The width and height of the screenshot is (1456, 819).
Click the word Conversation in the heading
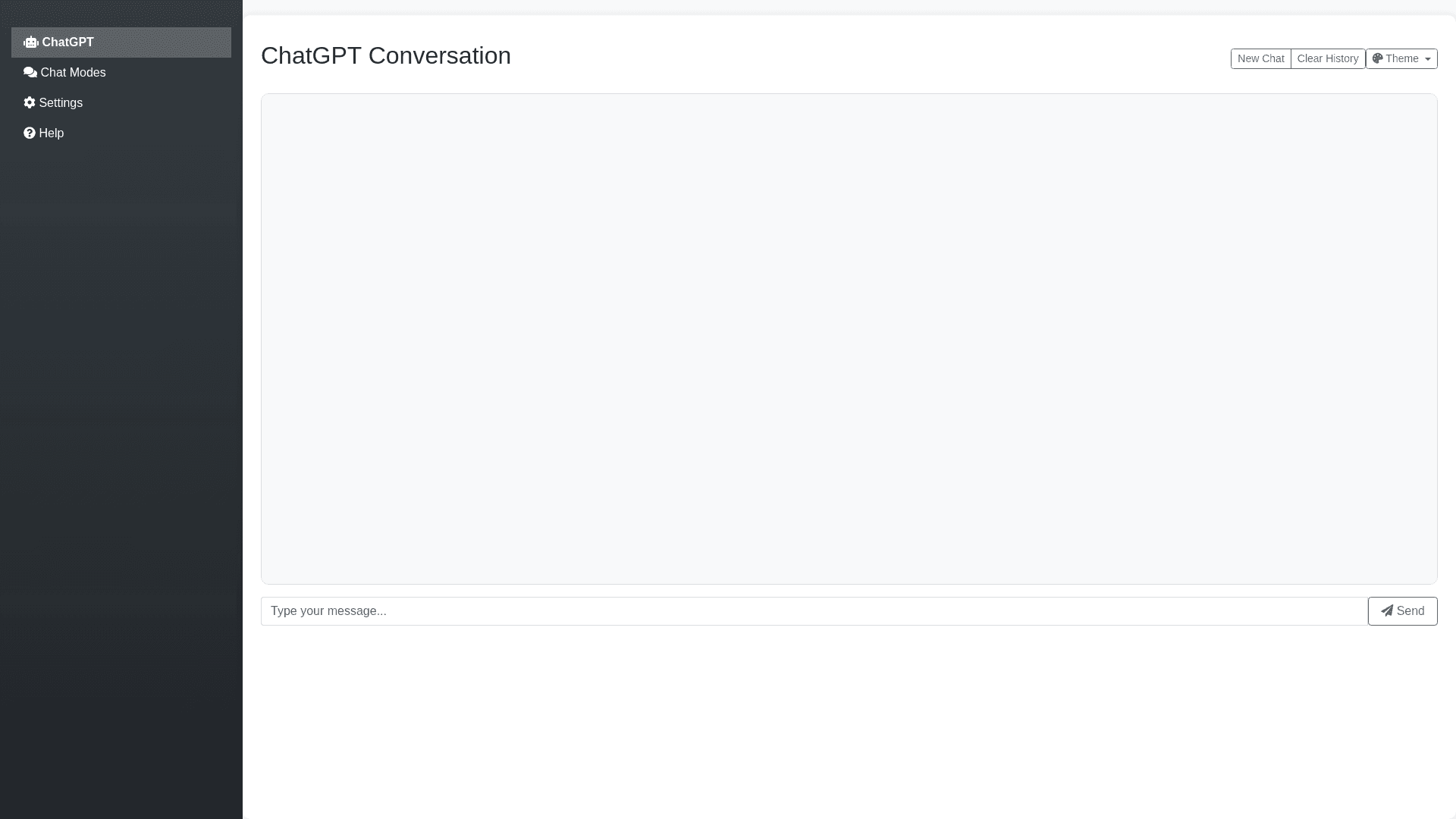point(439,55)
